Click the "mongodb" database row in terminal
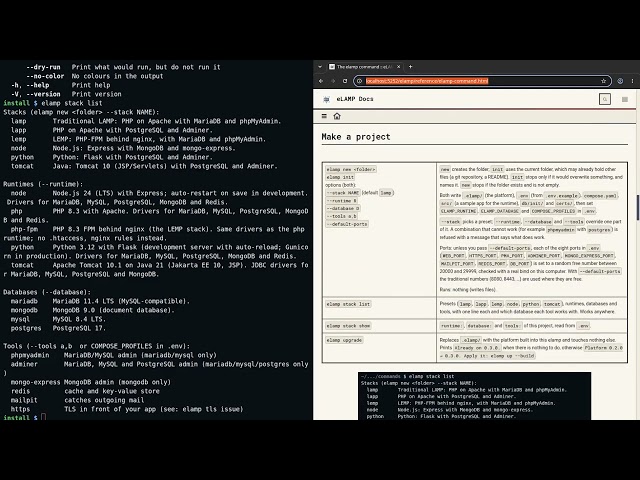The width and height of the screenshot is (640, 480). (93, 310)
